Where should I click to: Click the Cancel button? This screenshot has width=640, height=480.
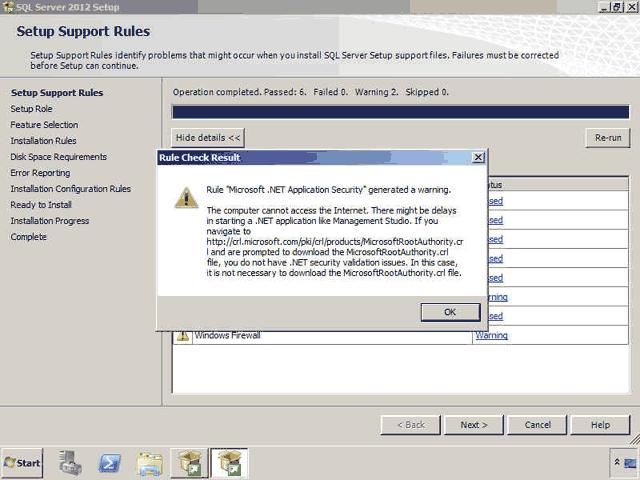[537, 425]
